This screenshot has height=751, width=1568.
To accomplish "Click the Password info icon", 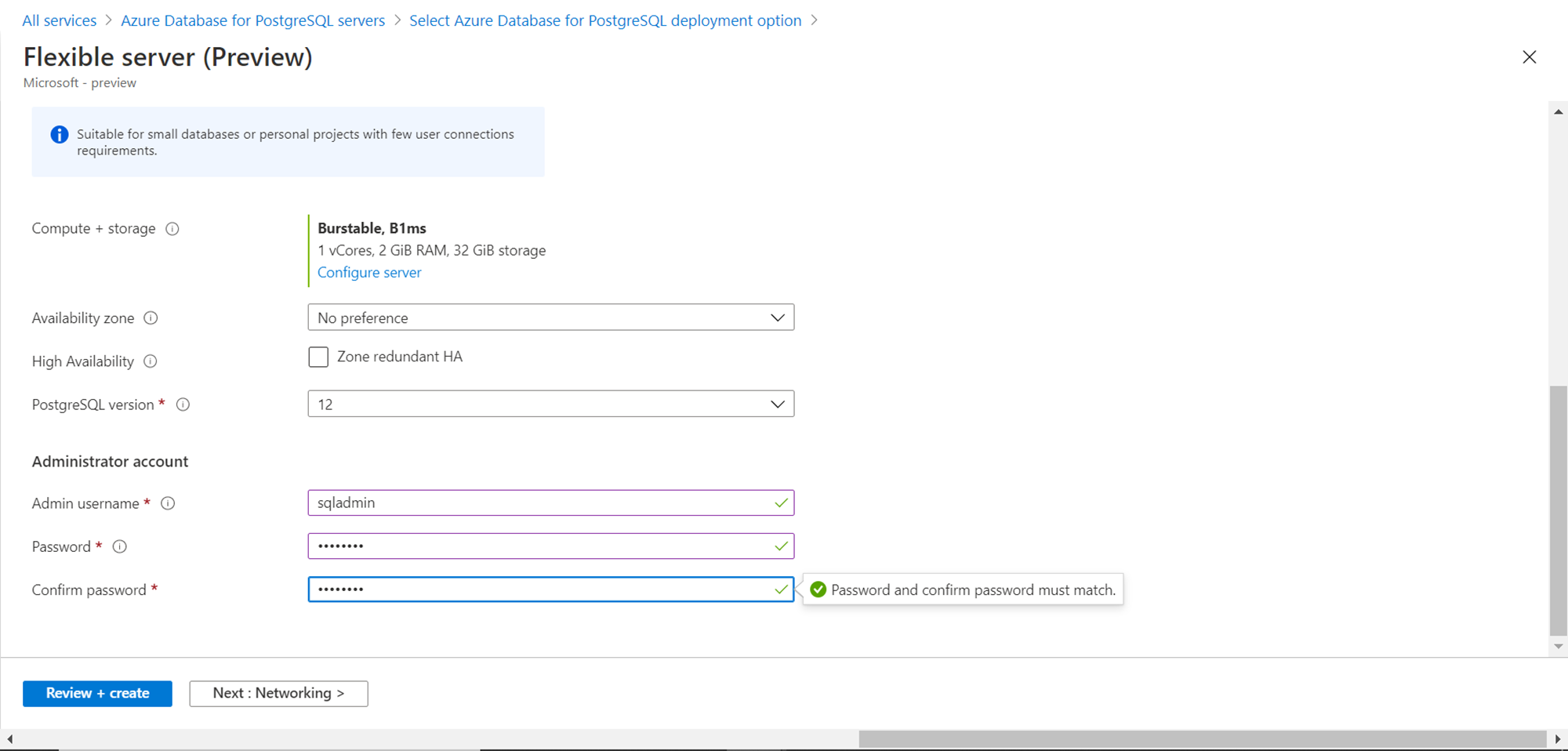I will 120,546.
